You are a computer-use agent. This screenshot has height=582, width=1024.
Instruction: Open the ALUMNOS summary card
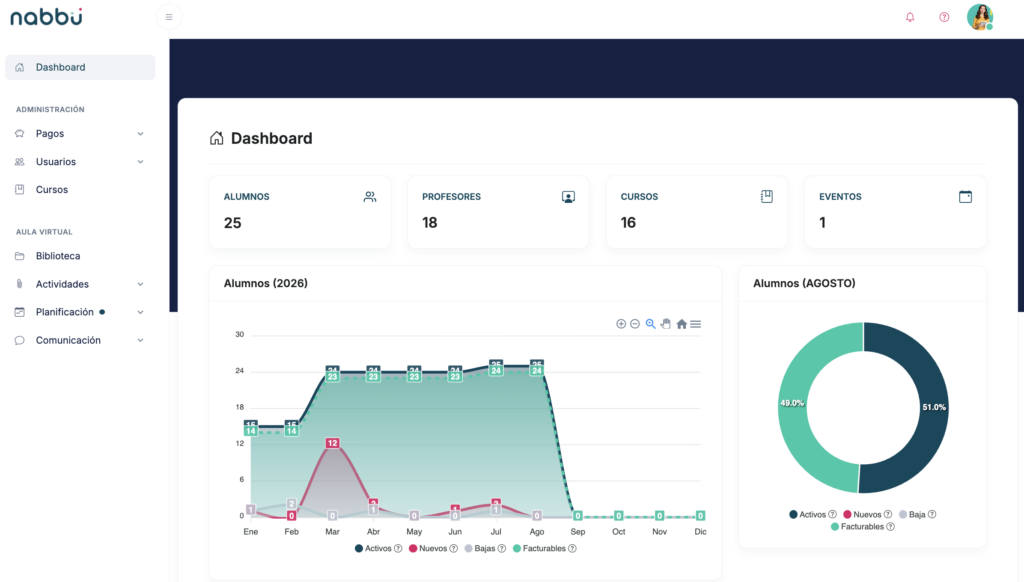(300, 212)
